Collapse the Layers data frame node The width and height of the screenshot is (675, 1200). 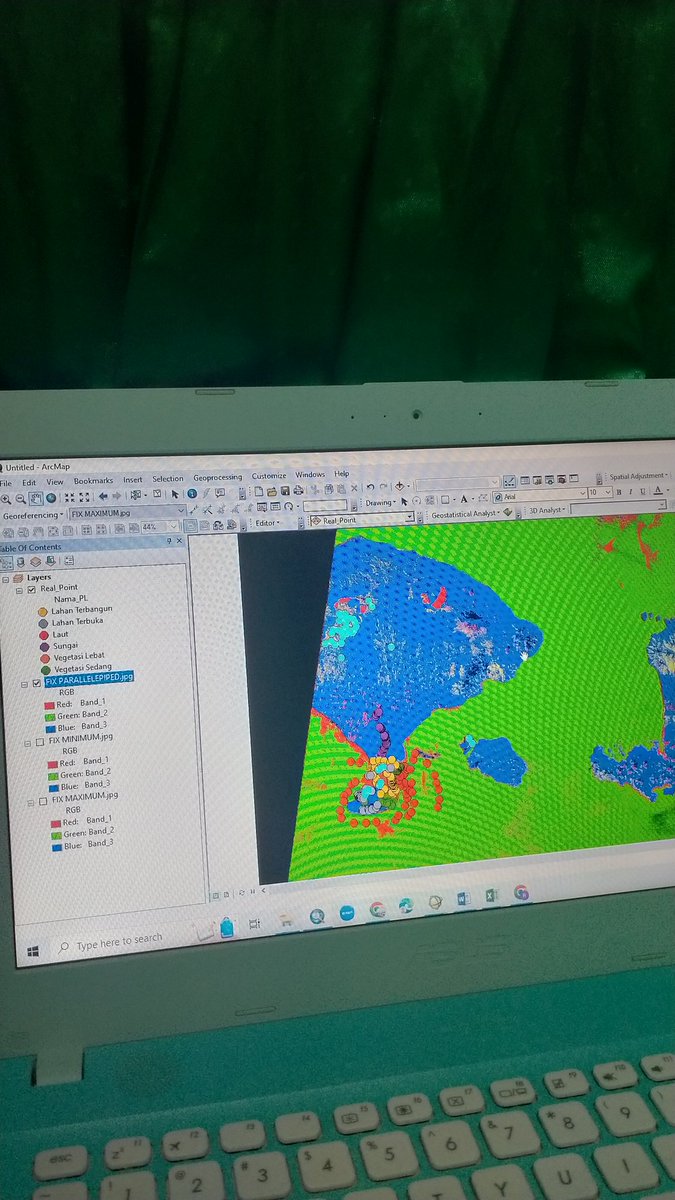click(5, 579)
